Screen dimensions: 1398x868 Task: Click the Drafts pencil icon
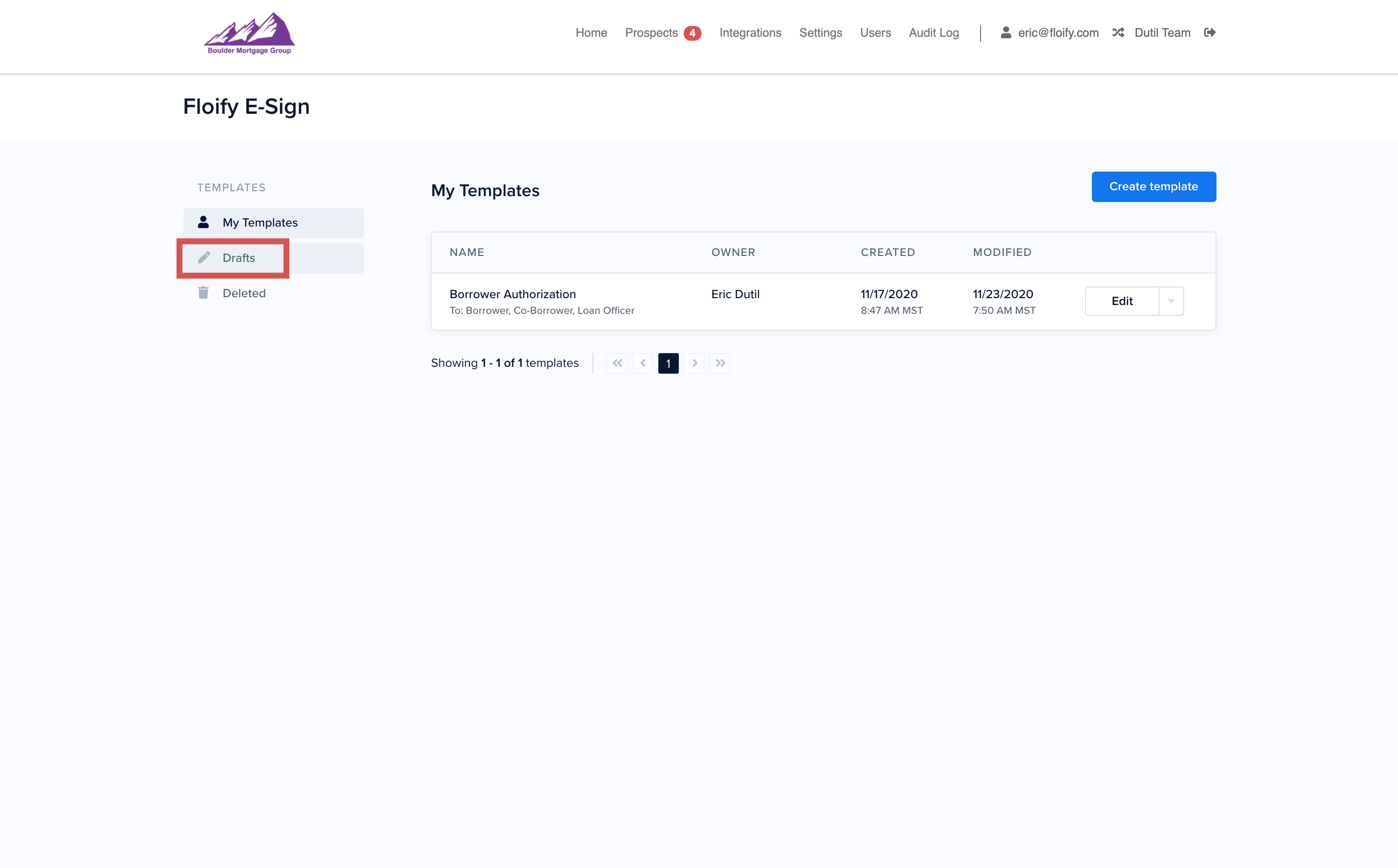click(x=204, y=257)
